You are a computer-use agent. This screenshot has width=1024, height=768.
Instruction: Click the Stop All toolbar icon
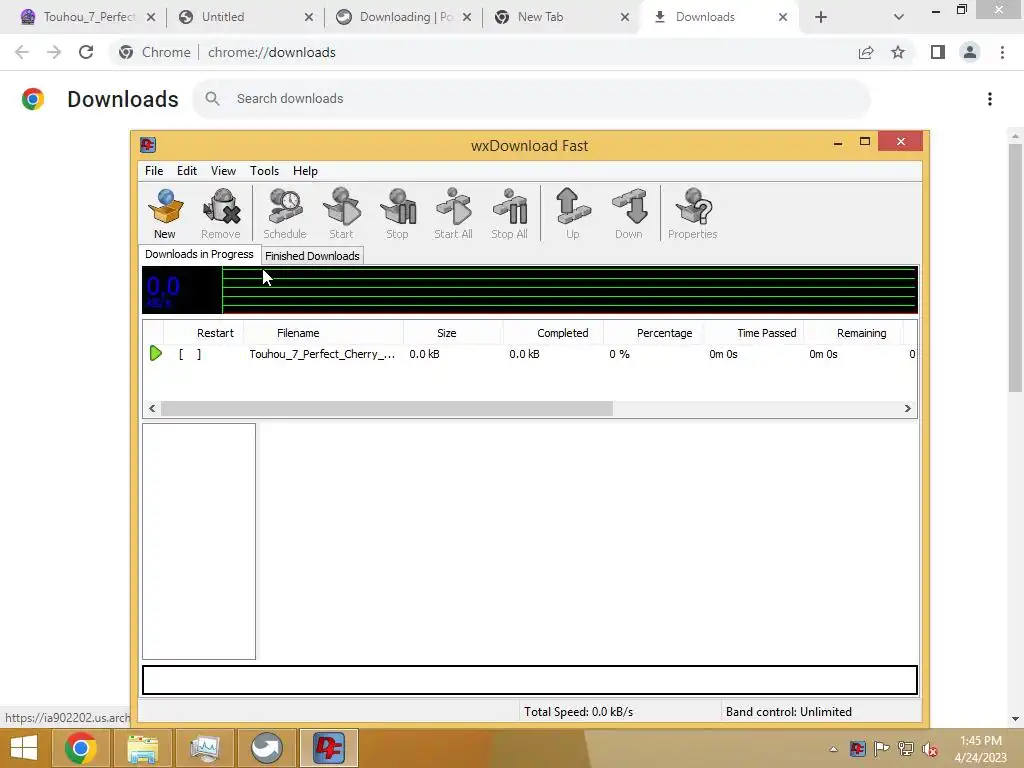tap(509, 213)
